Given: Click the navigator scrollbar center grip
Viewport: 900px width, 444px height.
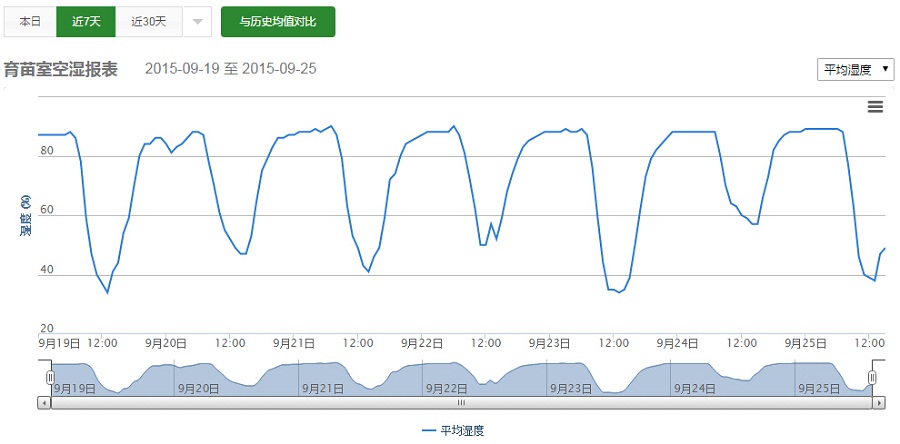Looking at the screenshot, I should (x=461, y=403).
